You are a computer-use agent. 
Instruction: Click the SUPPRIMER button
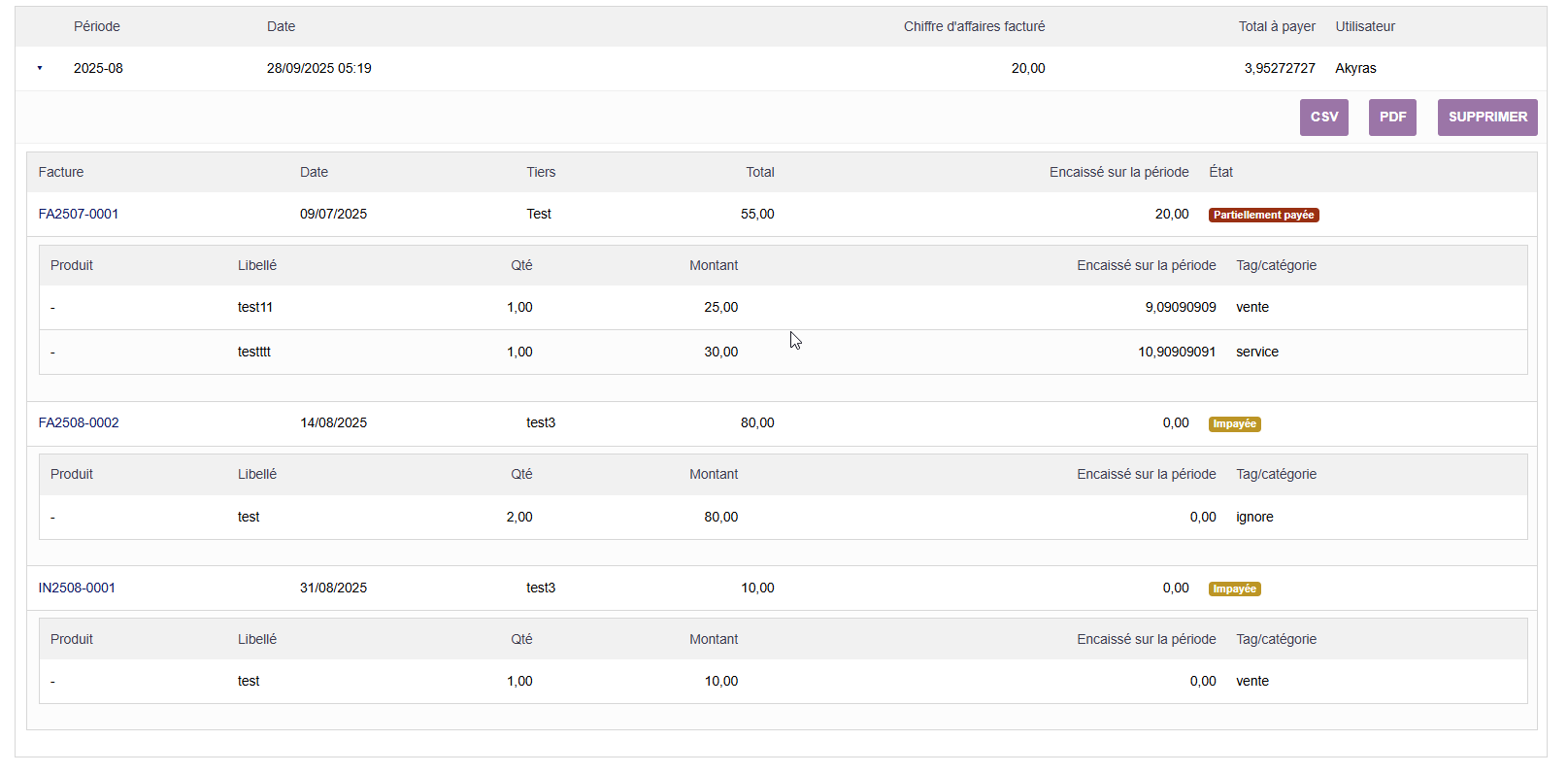(x=1486, y=118)
